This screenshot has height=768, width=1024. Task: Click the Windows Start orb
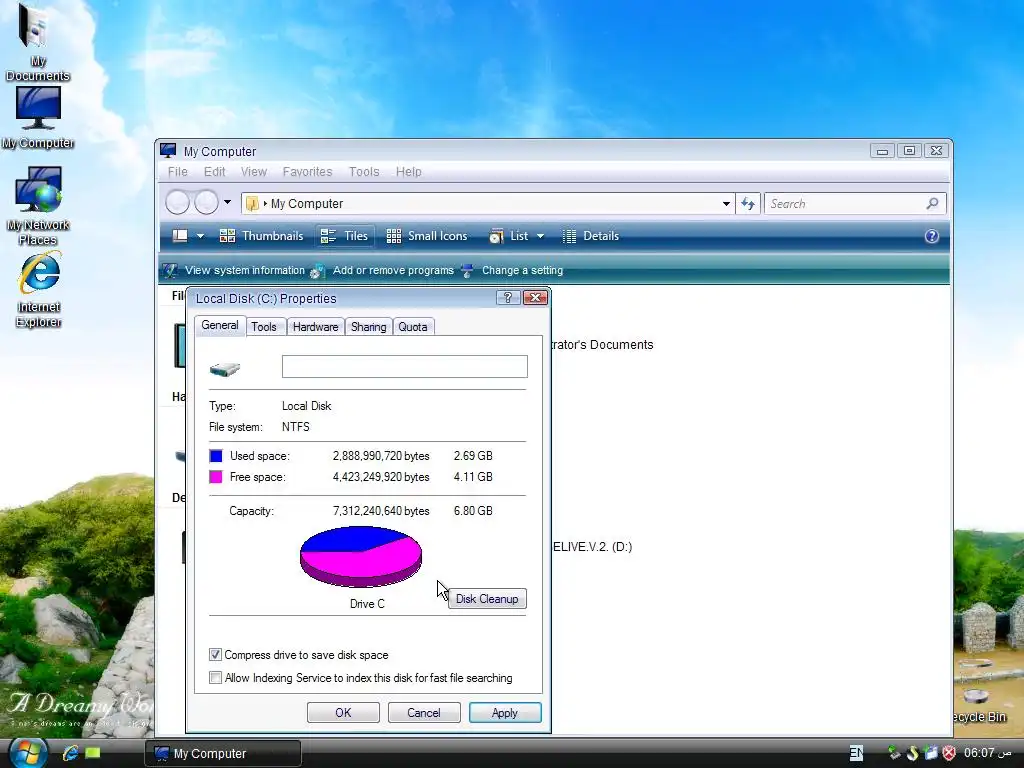[27, 752]
